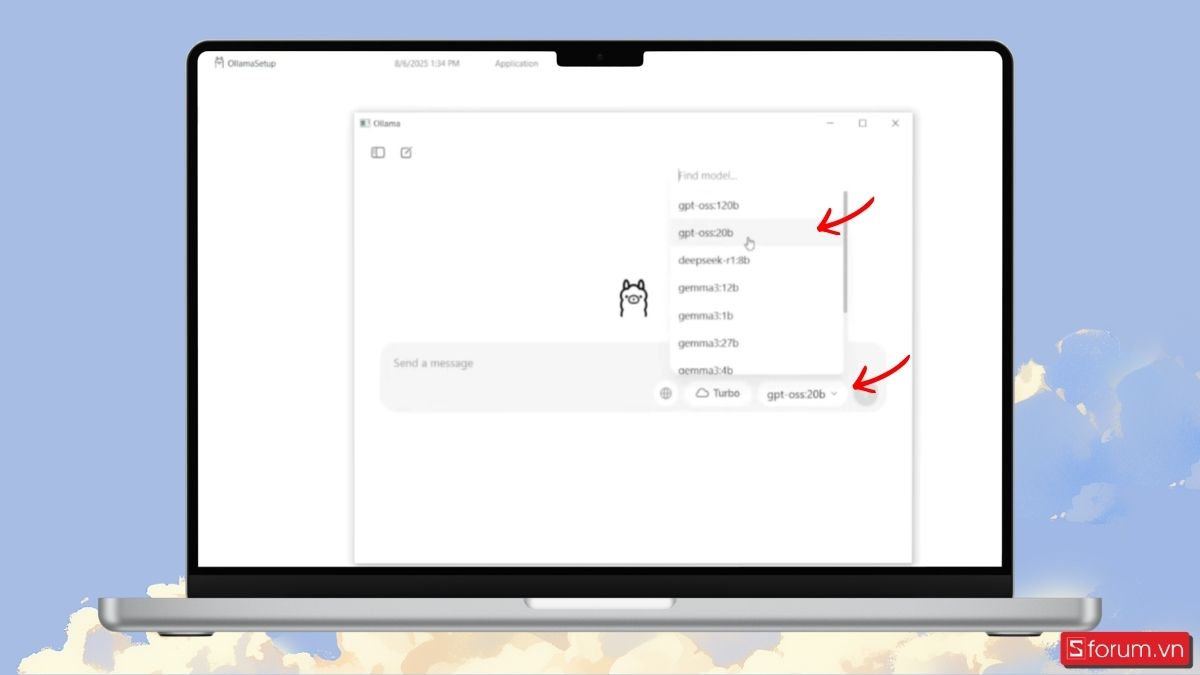1200x675 pixels.
Task: Choose gpt-oss:20b in model list
Action: [757, 233]
